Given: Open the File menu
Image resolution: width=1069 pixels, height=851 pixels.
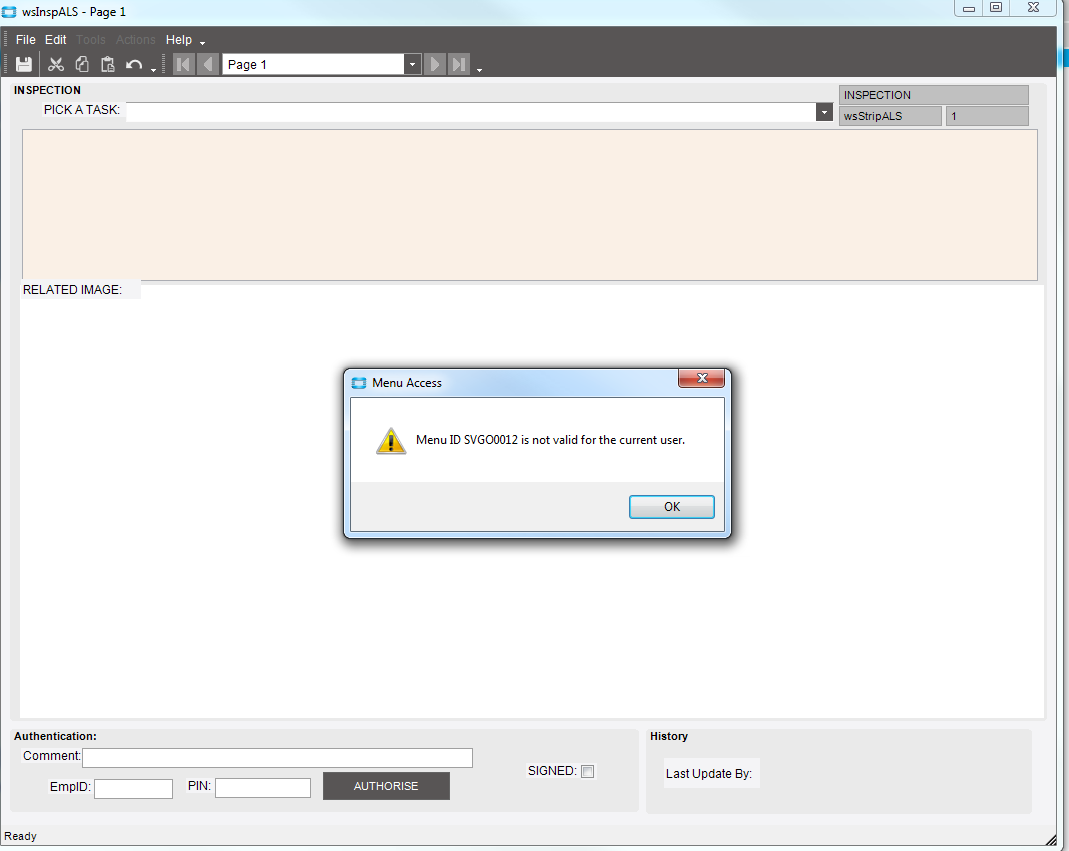Looking at the screenshot, I should click(25, 40).
